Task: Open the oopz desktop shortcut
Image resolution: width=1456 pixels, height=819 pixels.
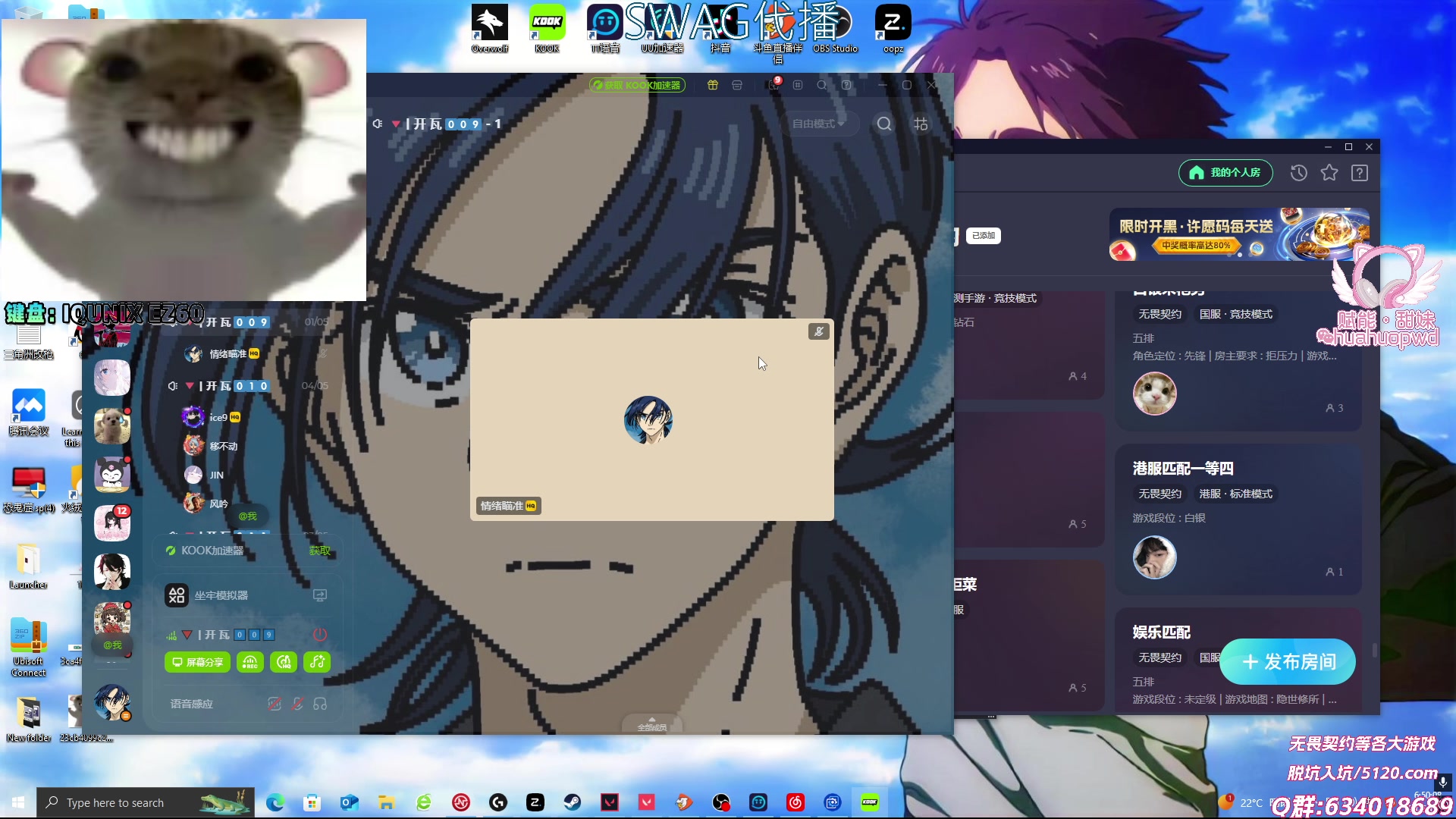Action: click(893, 29)
